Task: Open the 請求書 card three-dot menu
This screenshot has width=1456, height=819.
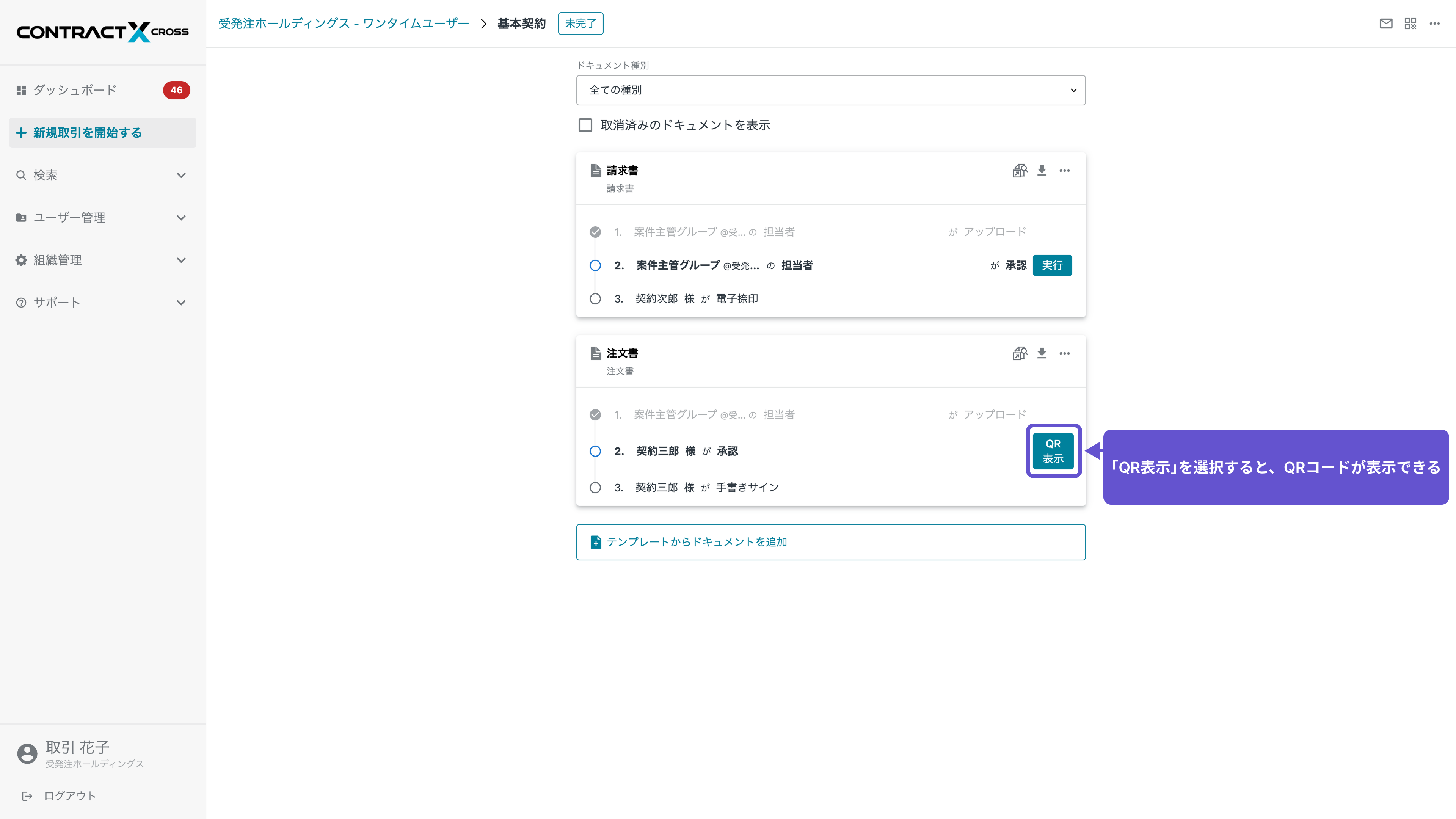Action: (1065, 170)
